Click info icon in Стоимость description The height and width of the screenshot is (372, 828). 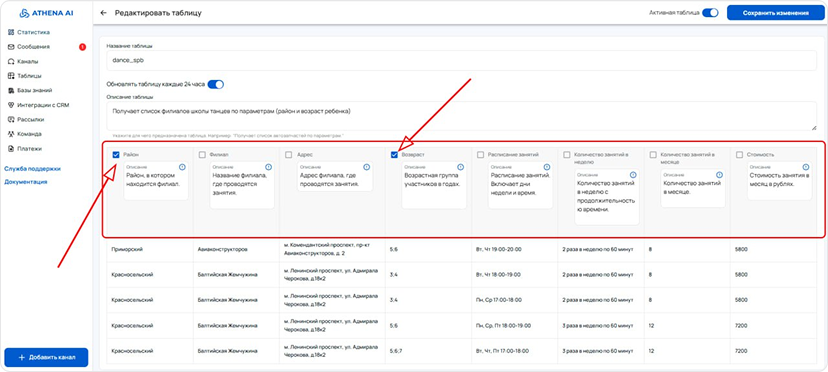805,167
